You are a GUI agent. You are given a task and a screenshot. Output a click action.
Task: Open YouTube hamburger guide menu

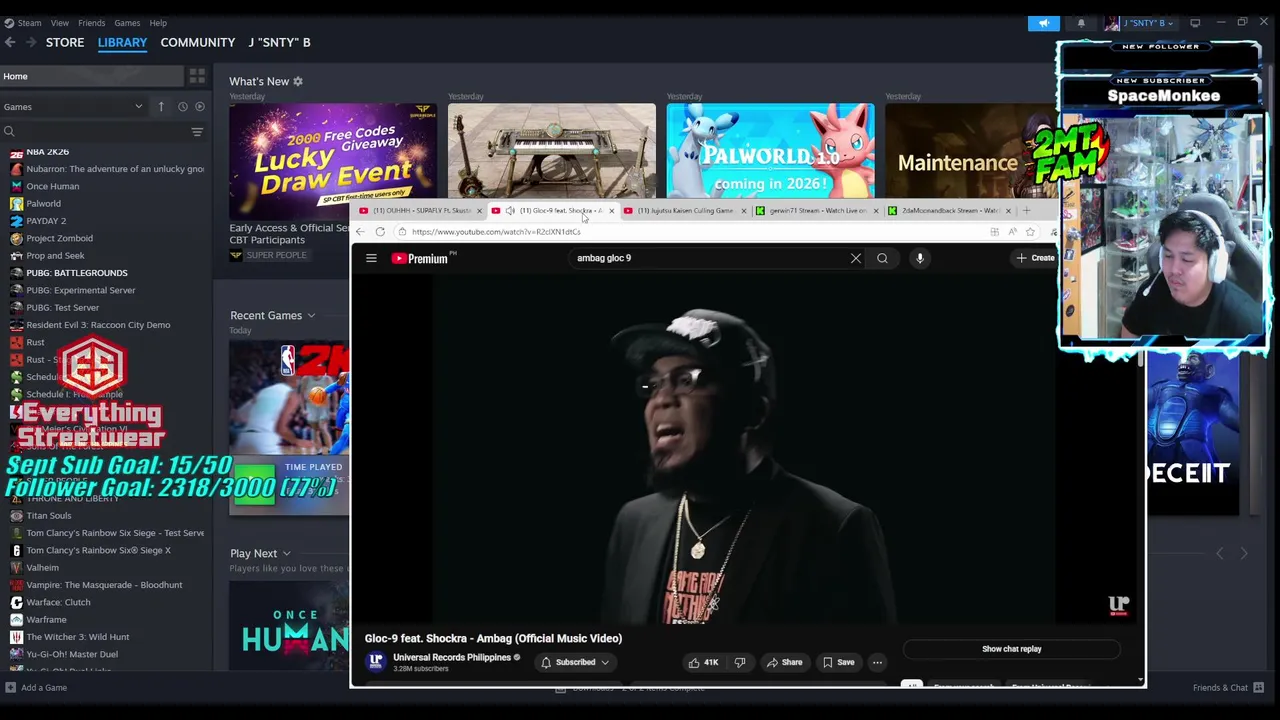click(x=371, y=258)
